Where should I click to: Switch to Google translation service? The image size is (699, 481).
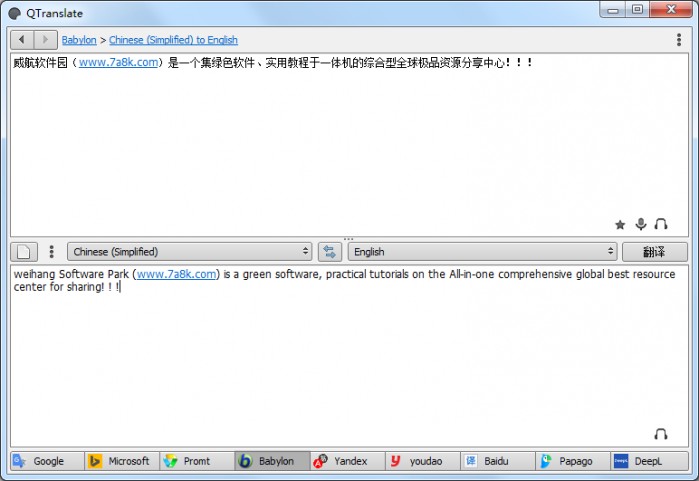click(47, 461)
